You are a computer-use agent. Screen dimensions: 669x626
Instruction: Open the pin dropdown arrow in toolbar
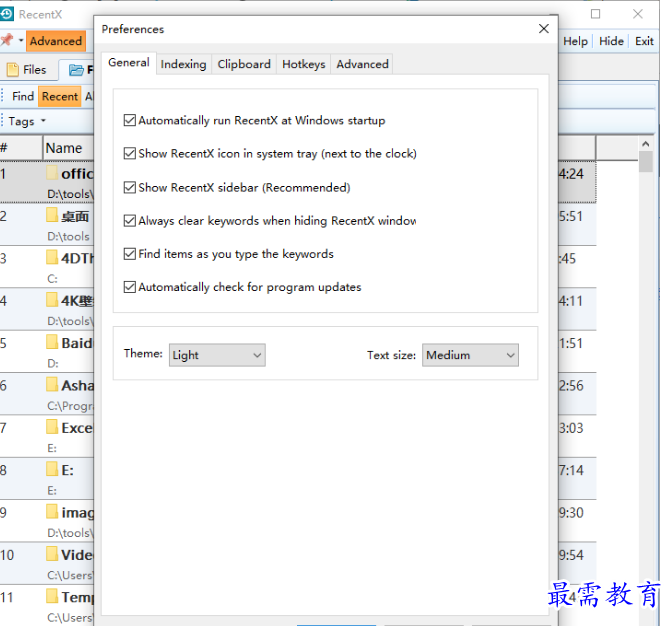(x=20, y=41)
